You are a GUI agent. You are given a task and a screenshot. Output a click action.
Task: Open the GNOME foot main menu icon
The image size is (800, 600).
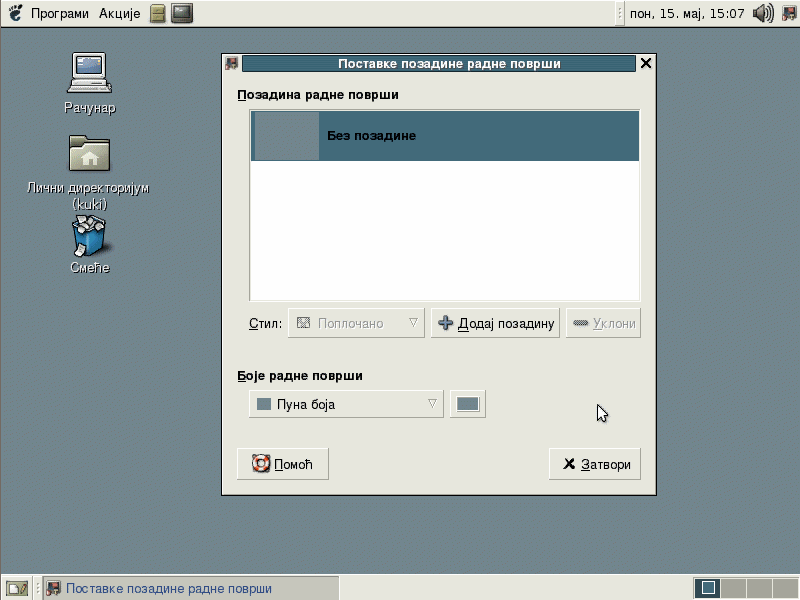pyautogui.click(x=15, y=13)
